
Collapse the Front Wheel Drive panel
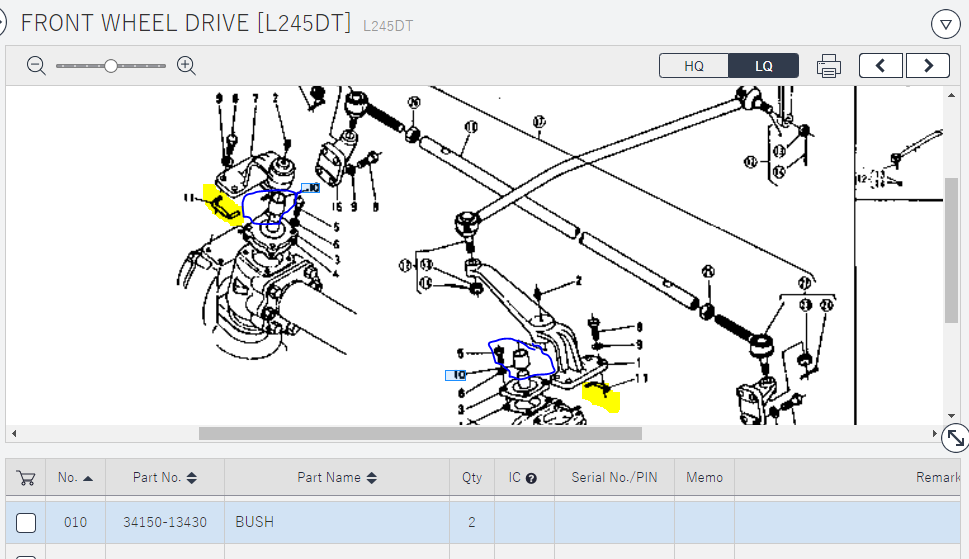tap(945, 23)
